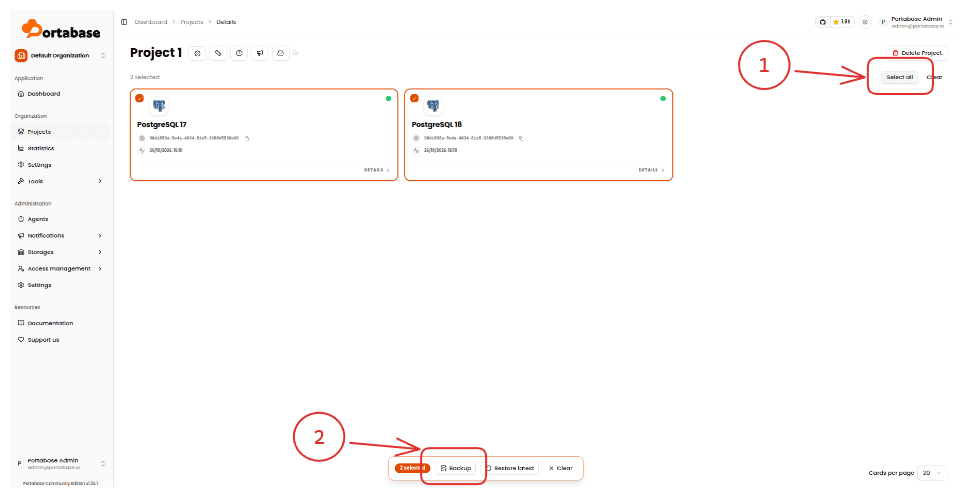This screenshot has width=971, height=497.
Task: Open the megaphone notifications icon beside Project 1
Action: click(260, 53)
